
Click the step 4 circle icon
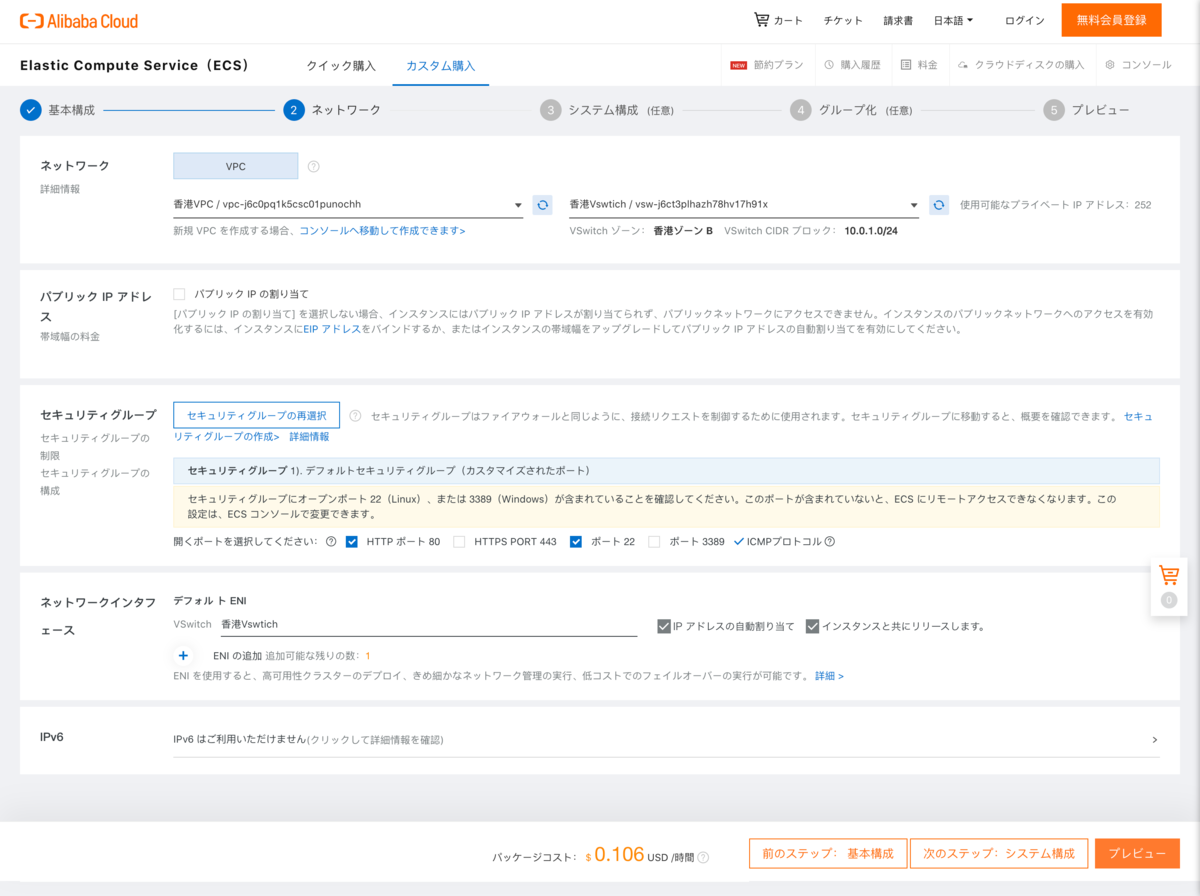pyautogui.click(x=800, y=110)
